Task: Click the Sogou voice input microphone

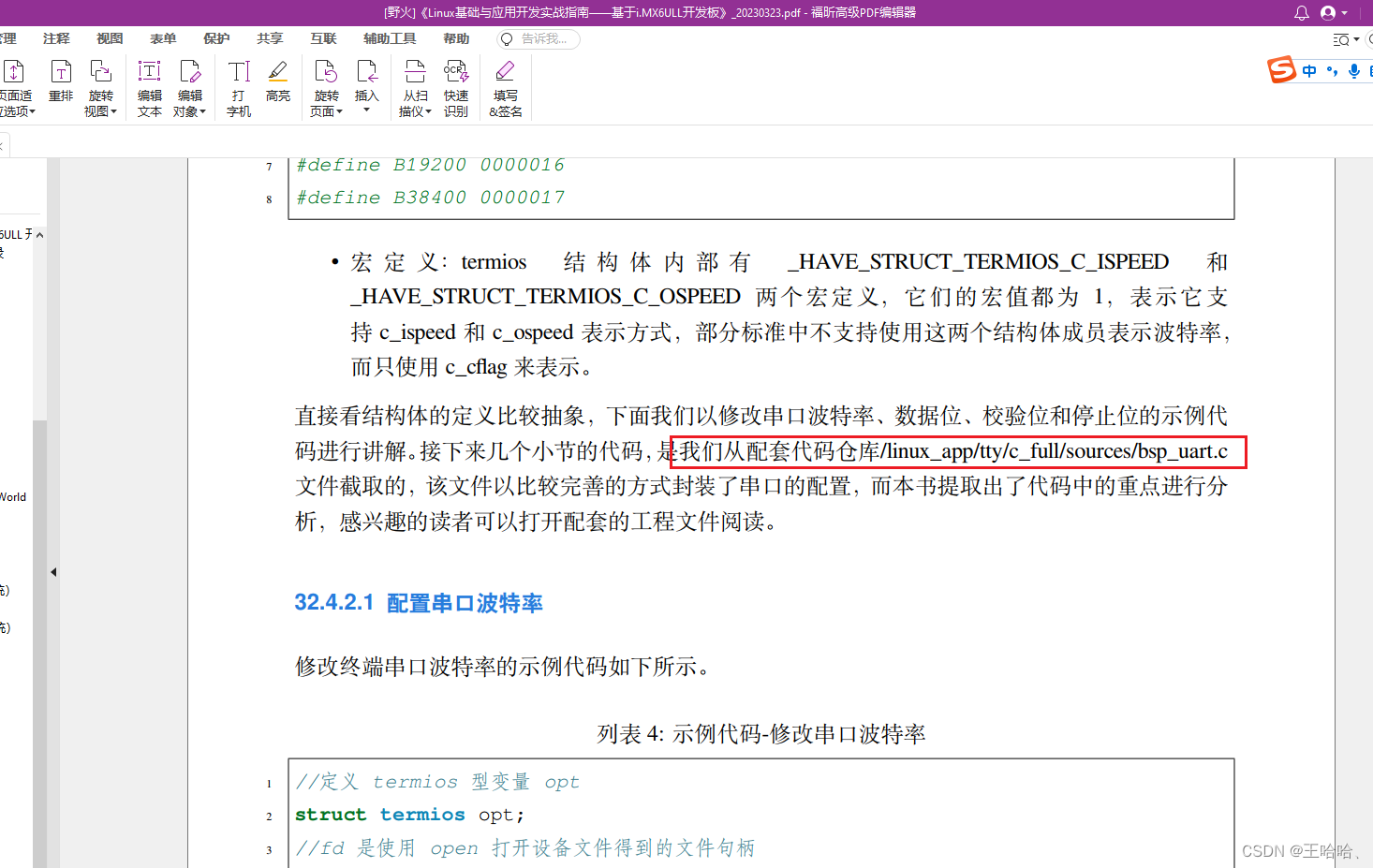Action: (1354, 71)
